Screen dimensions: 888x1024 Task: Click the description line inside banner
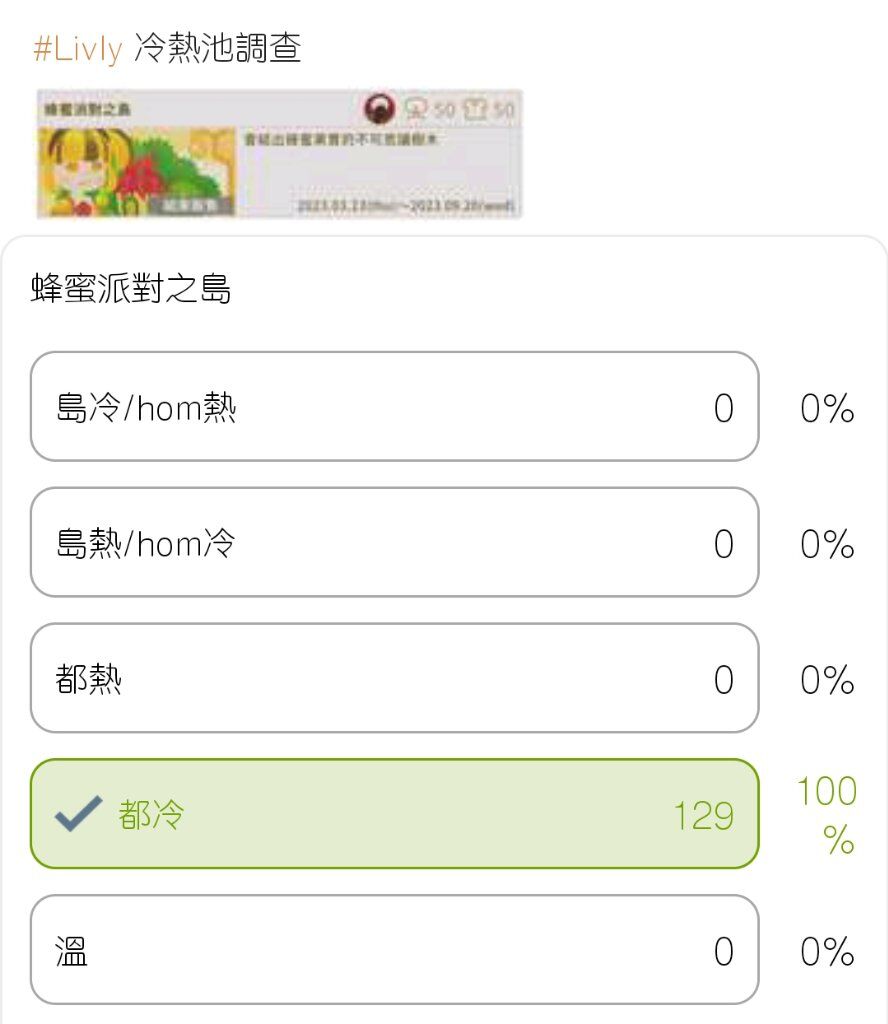click(x=340, y=138)
